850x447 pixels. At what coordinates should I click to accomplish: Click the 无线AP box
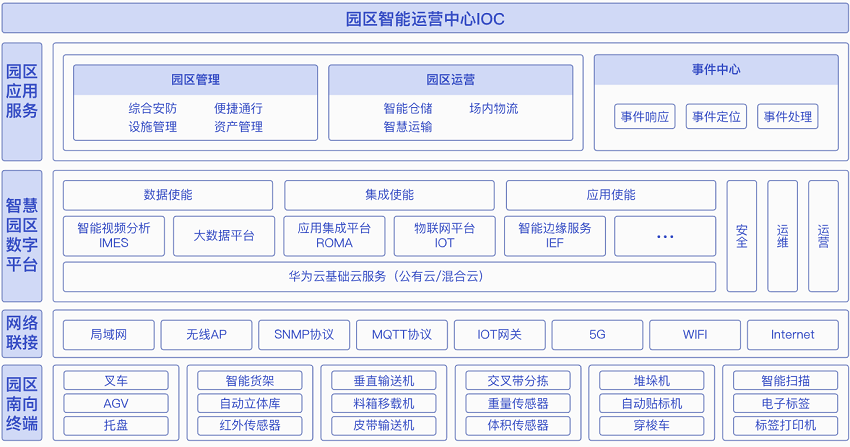[x=207, y=335]
